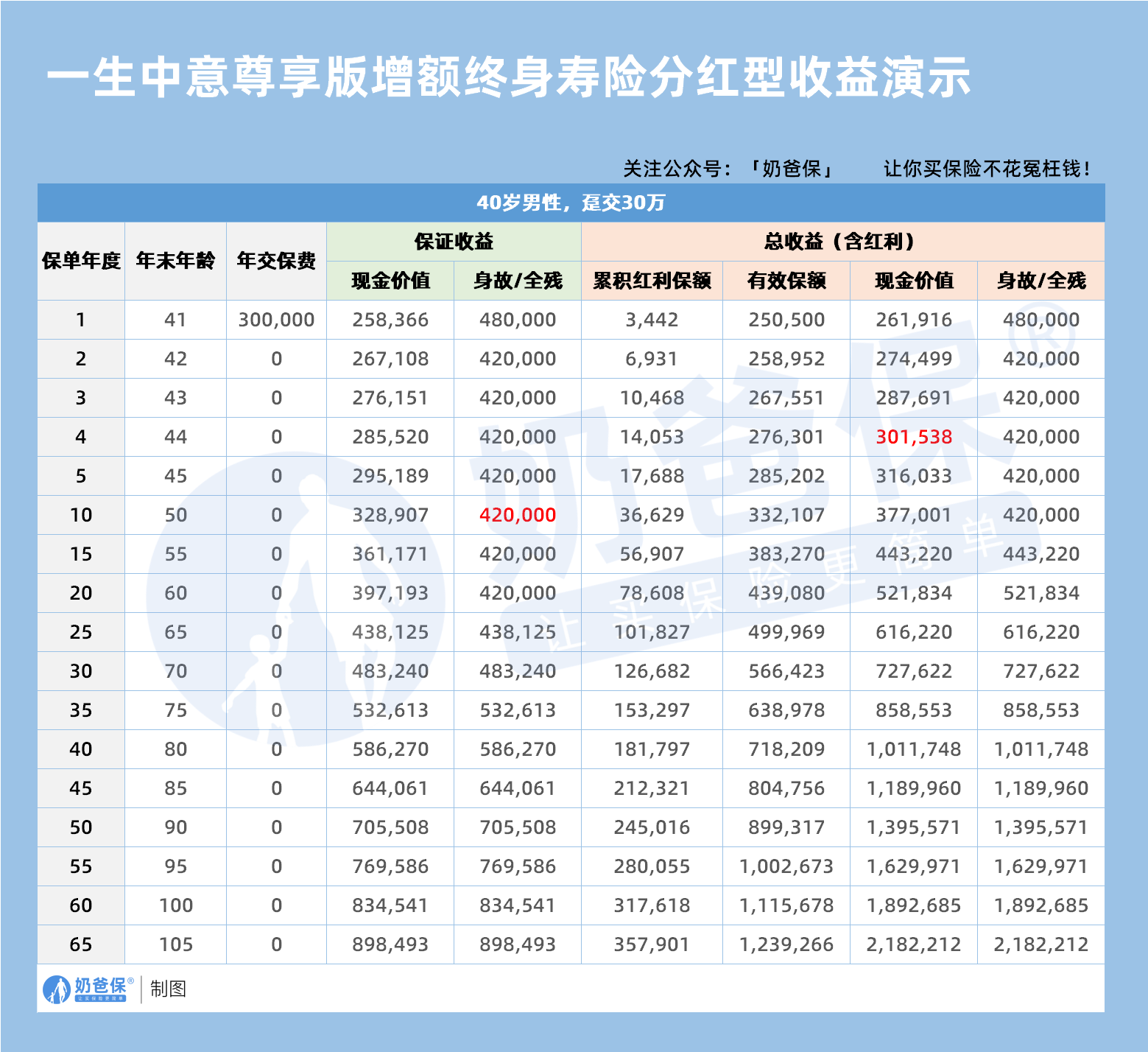Click the red 301,538 cash value cell
Viewport: 1148px width, 1052px height.
point(914,437)
